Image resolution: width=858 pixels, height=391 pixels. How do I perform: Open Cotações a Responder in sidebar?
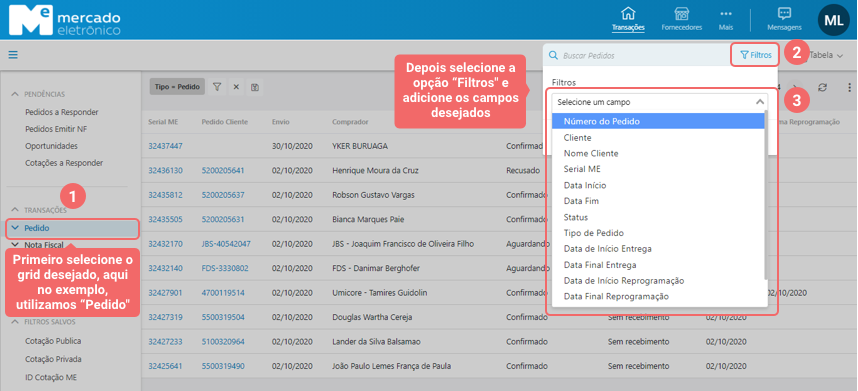click(64, 163)
